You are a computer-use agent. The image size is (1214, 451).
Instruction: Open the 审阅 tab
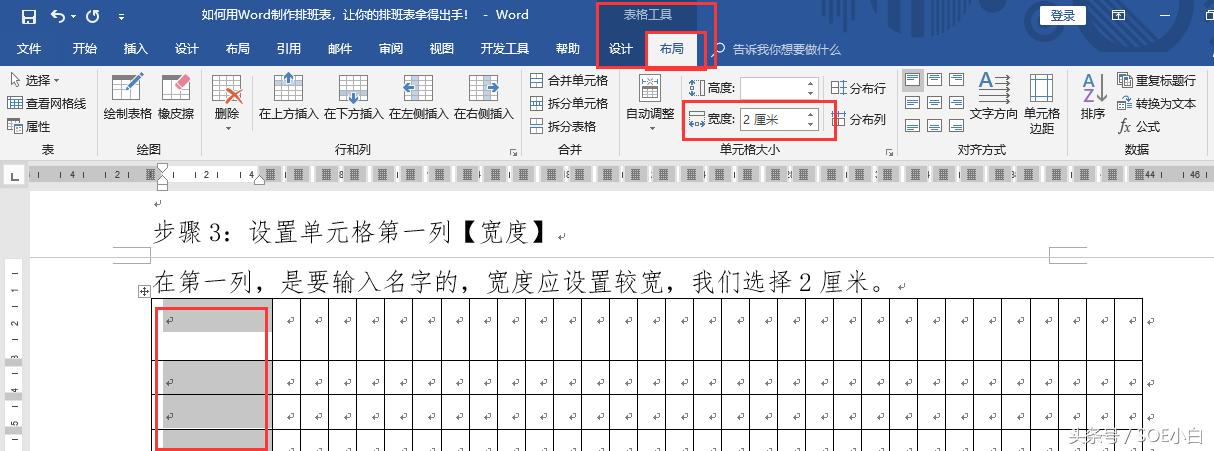(391, 49)
